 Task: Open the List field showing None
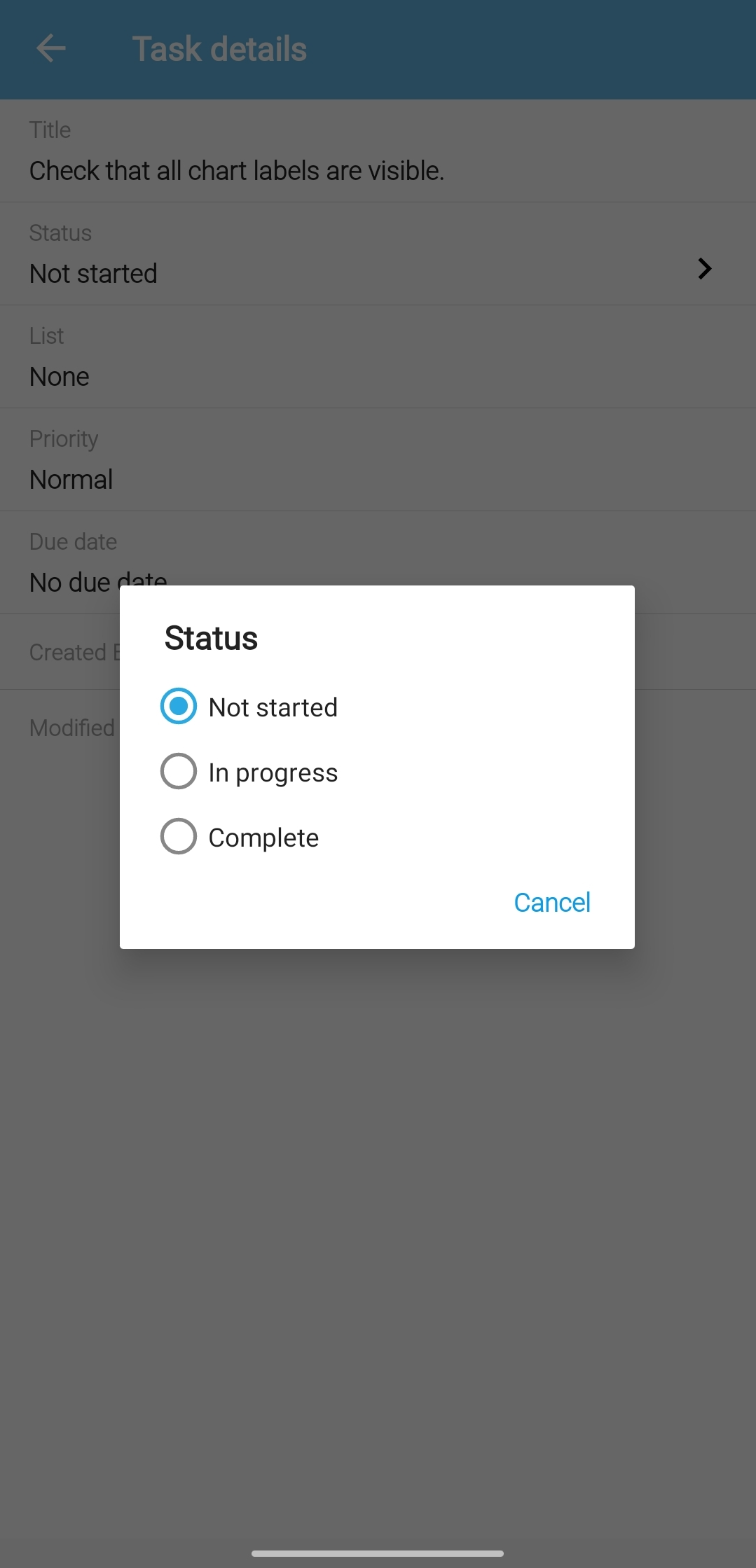(60, 376)
